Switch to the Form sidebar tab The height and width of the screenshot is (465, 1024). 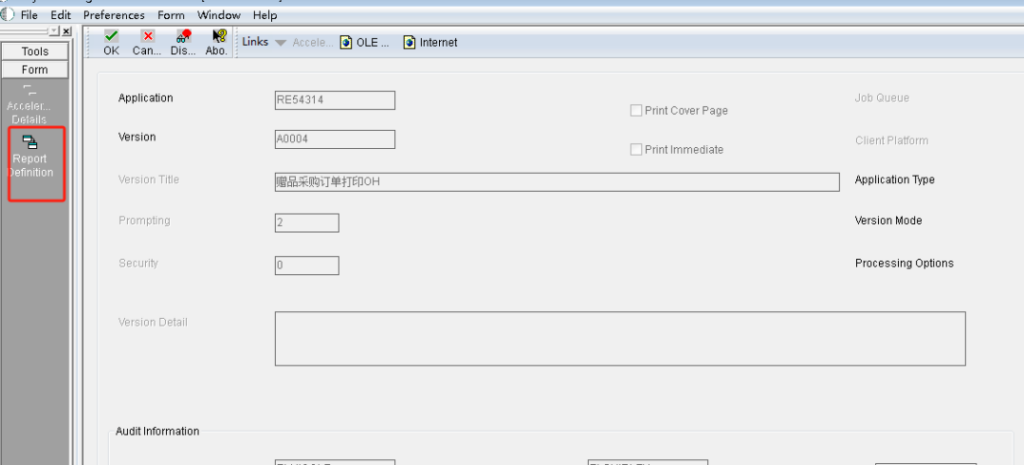click(x=35, y=69)
